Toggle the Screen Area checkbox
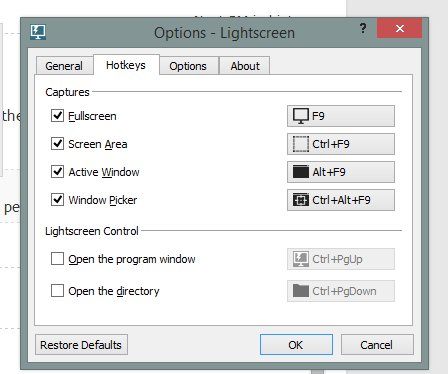This screenshot has width=448, height=374. [x=57, y=144]
